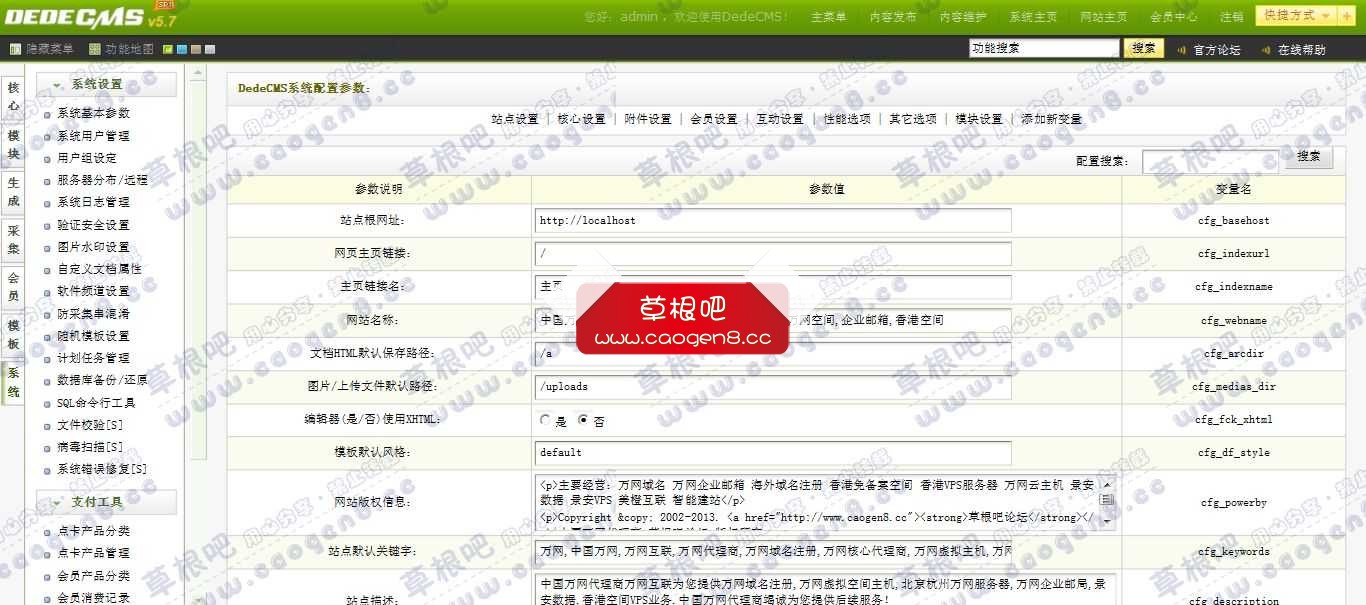Viewport: 1366px width, 605px height.
Task: Open the 快捷方式 dropdown
Action: [x=1296, y=16]
